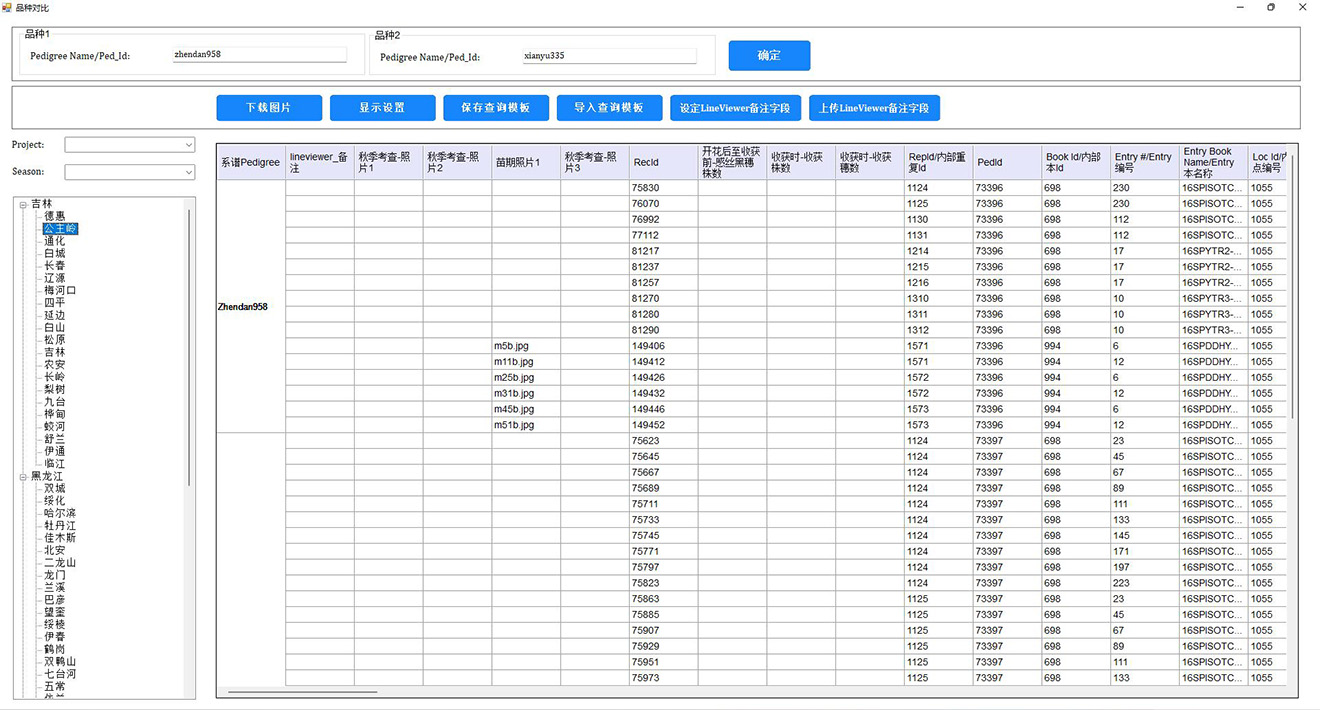1320x710 pixels.
Task: Select 七台河 in the location tree
Action: pos(60,674)
